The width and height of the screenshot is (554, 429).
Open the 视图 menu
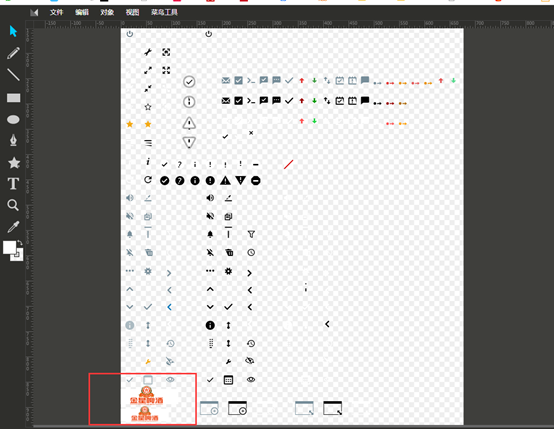(x=132, y=12)
